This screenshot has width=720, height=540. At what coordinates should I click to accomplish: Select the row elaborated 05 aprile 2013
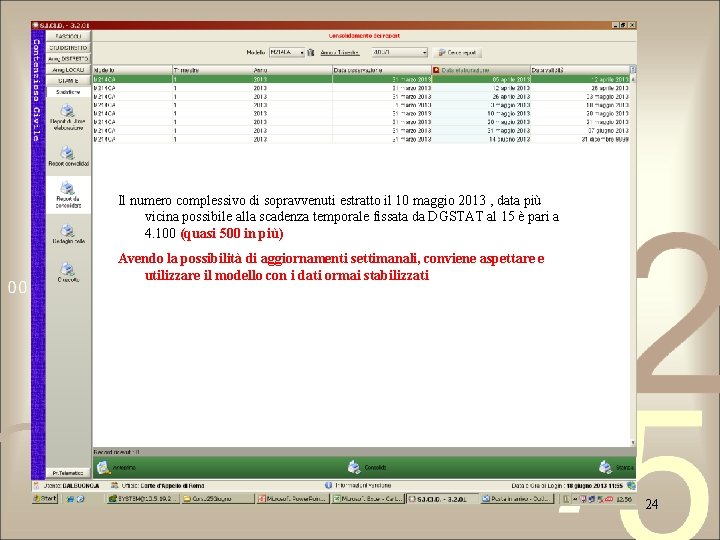coord(361,79)
